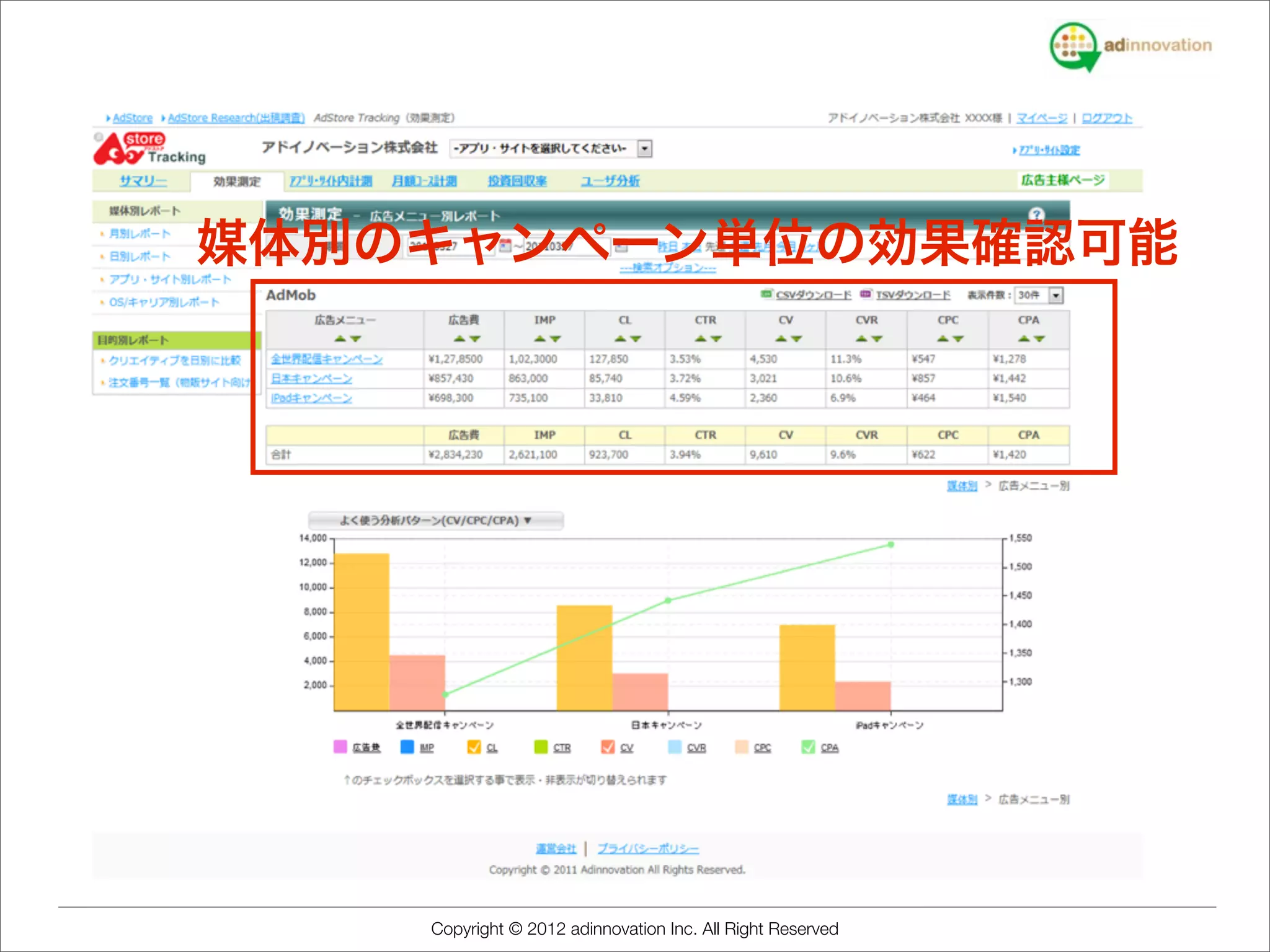1270x952 pixels.
Task: Open the 広告主様ページ link
Action: 1063,180
